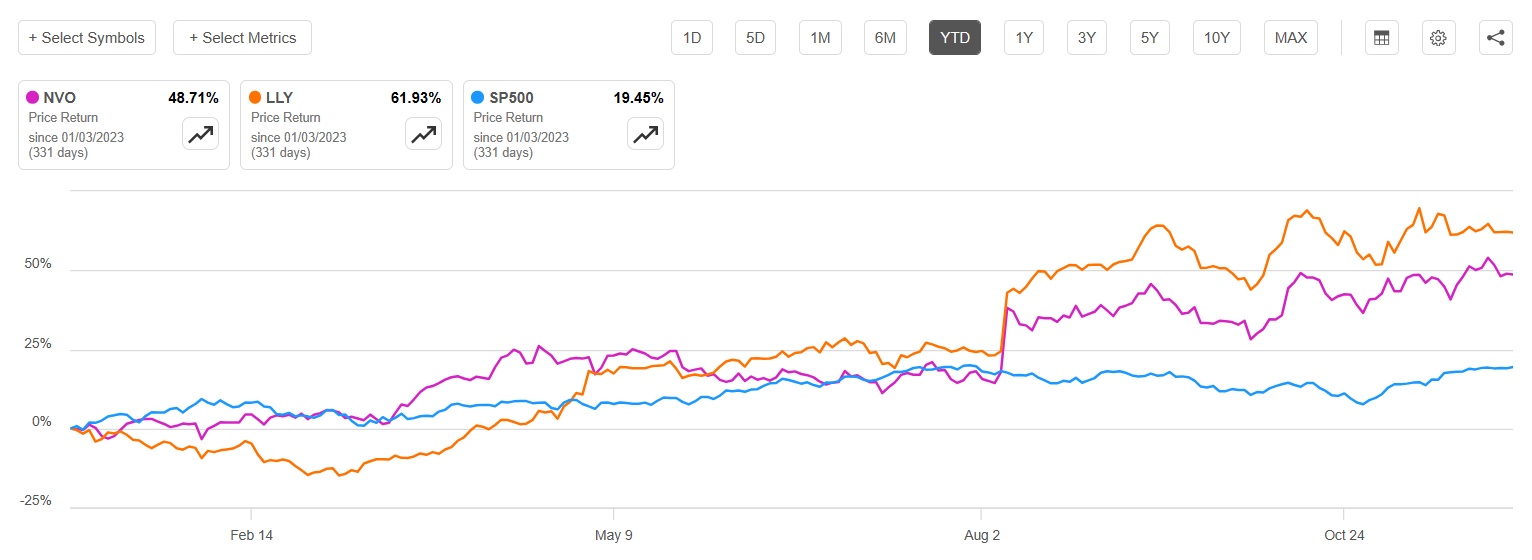Open the table view icon
Screen dimensions: 1532x560
(1382, 38)
